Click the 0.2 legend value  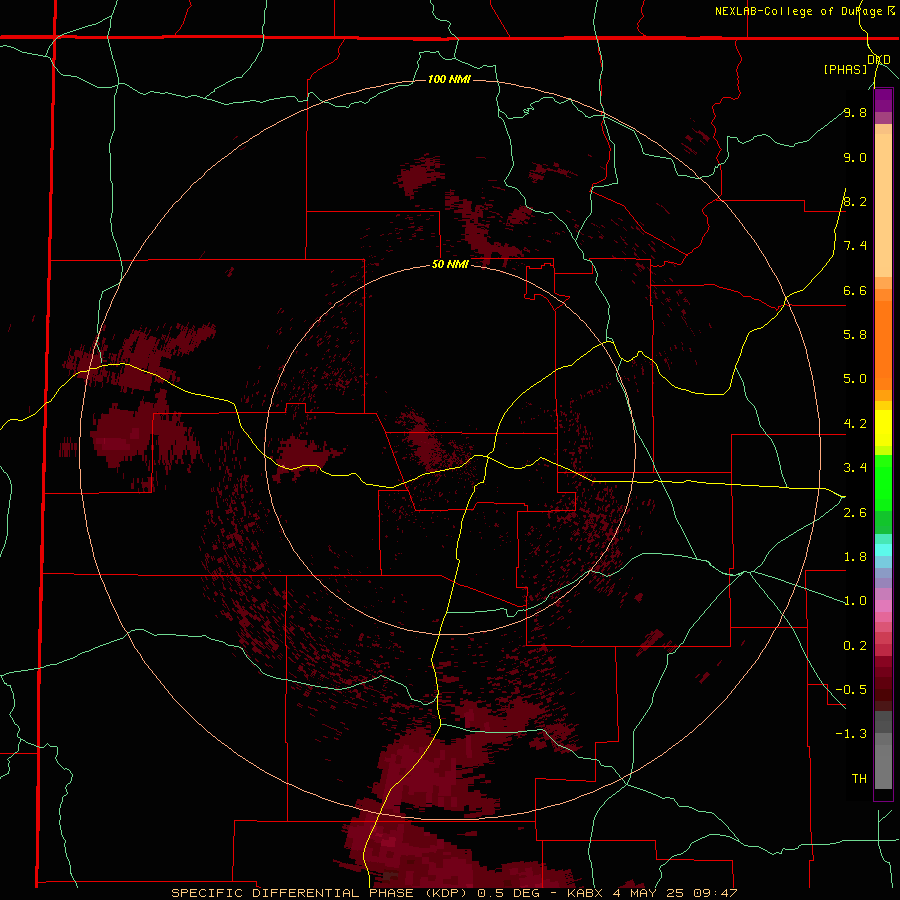(855, 646)
